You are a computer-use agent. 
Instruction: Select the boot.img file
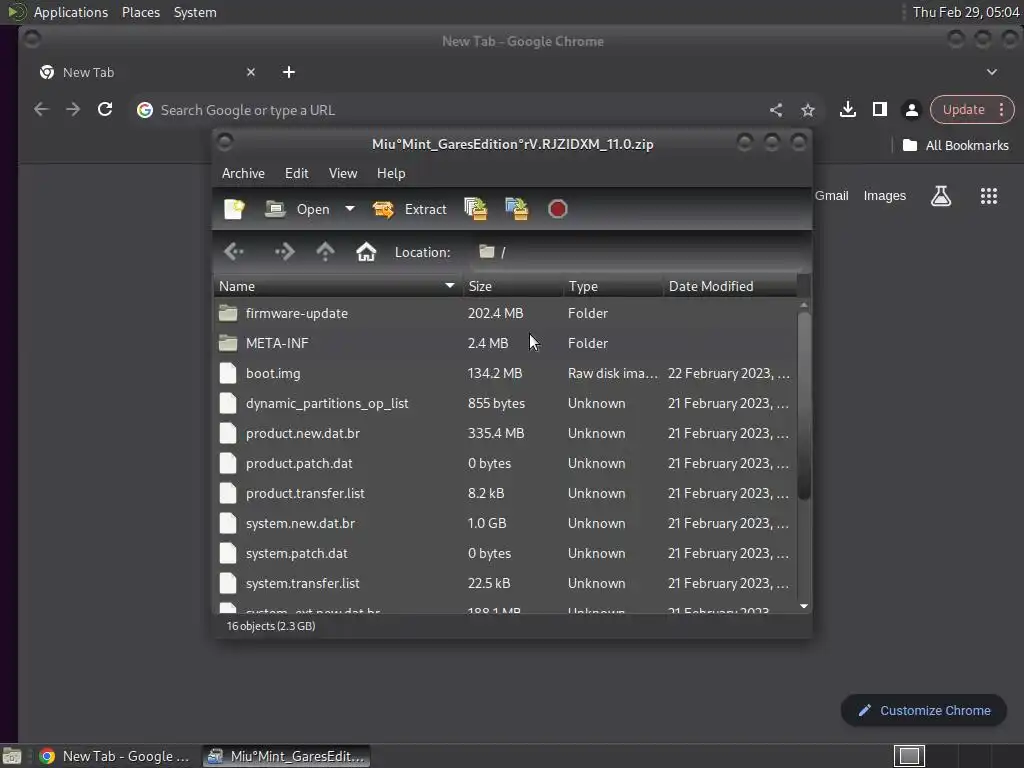[x=505, y=374]
